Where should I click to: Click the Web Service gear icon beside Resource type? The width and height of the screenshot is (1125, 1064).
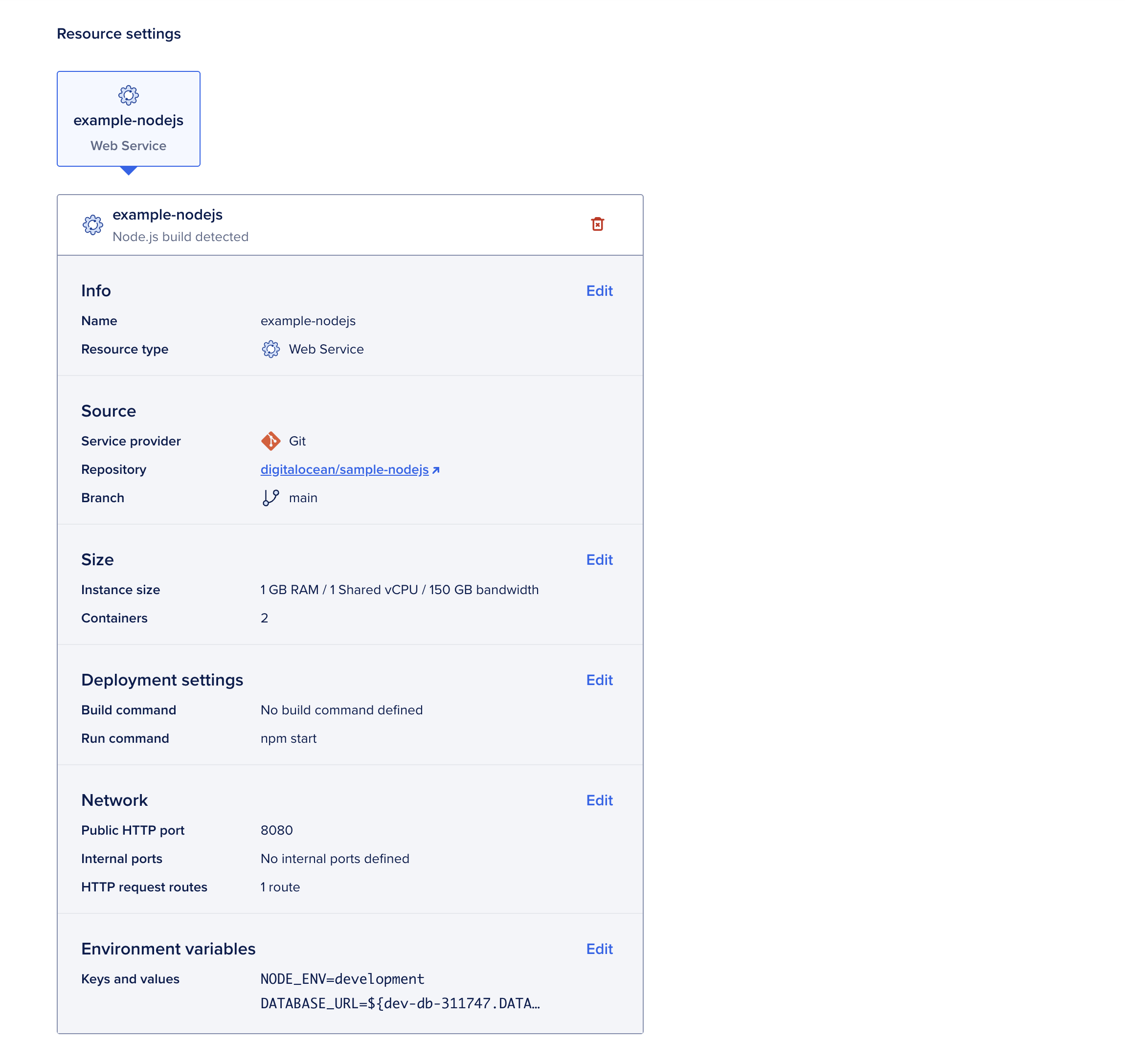click(x=272, y=350)
